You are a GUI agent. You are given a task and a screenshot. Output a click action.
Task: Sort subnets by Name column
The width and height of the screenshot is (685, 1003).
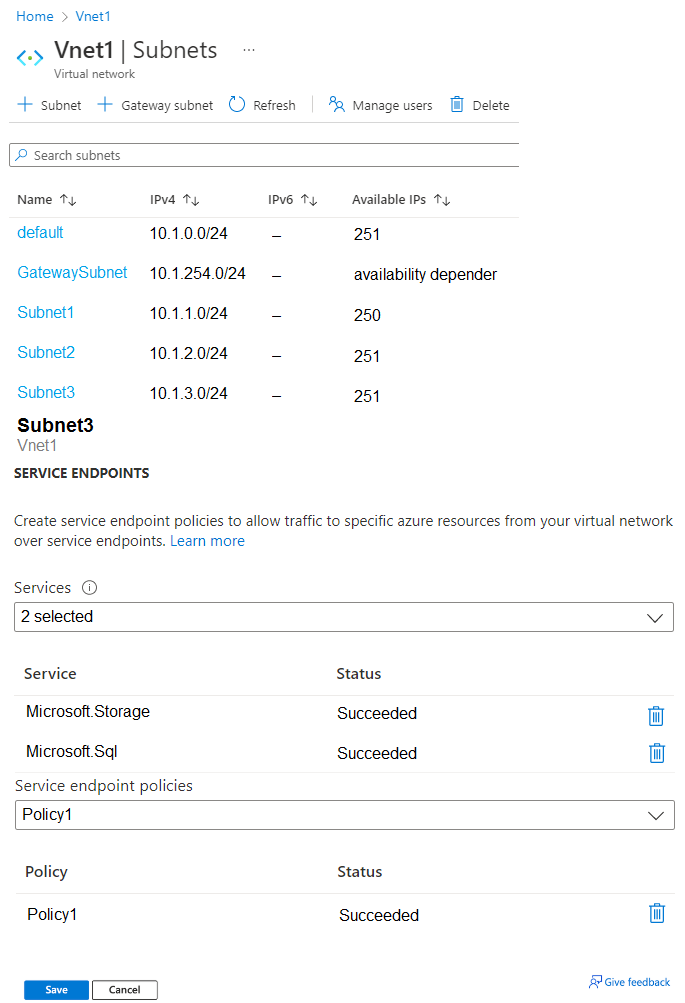(x=68, y=200)
